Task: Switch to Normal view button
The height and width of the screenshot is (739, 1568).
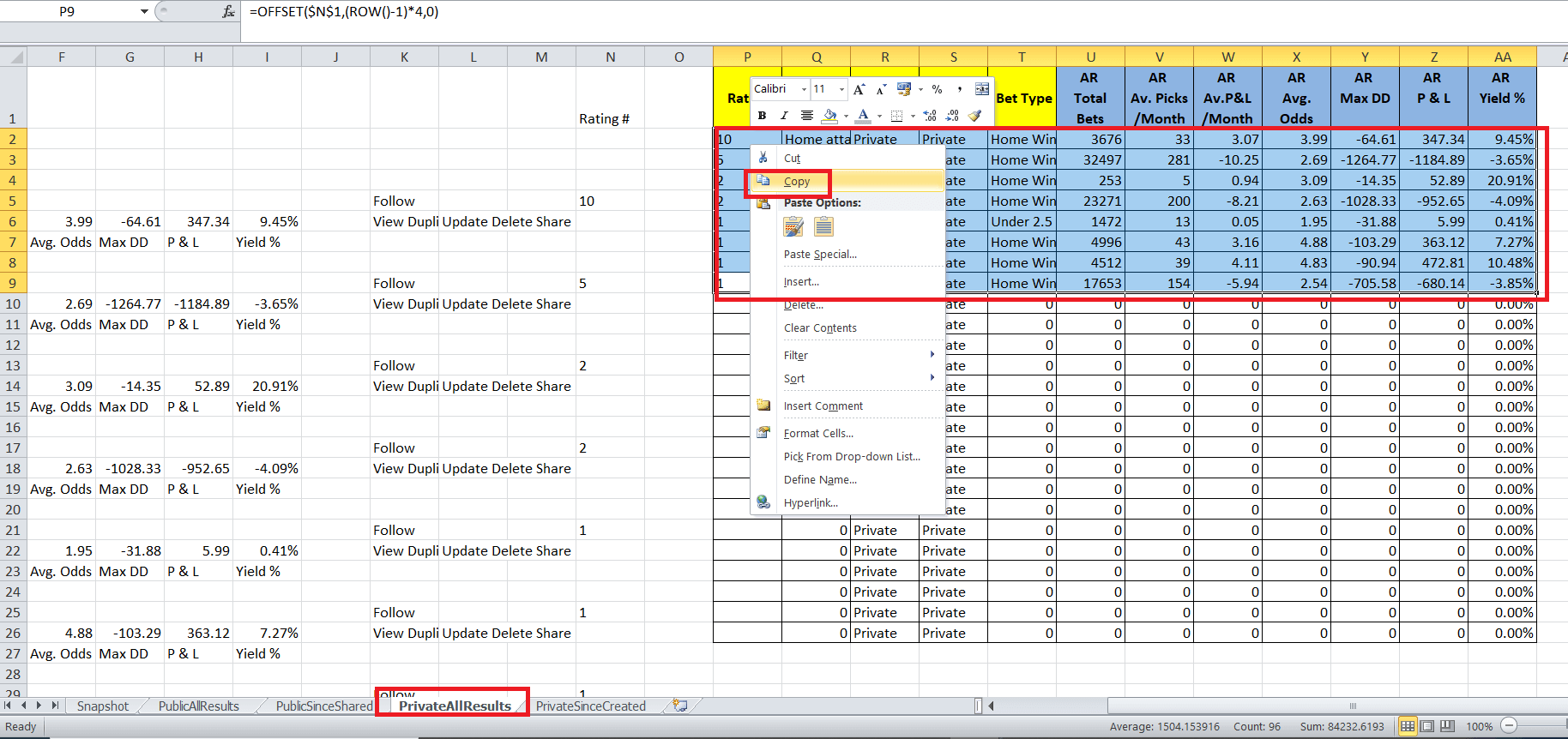Action: tap(1408, 726)
